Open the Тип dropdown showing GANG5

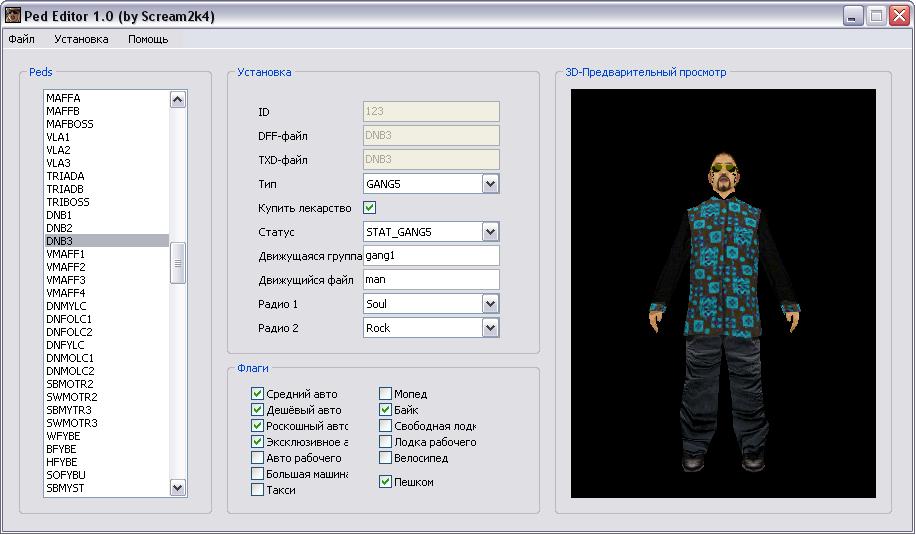point(490,184)
